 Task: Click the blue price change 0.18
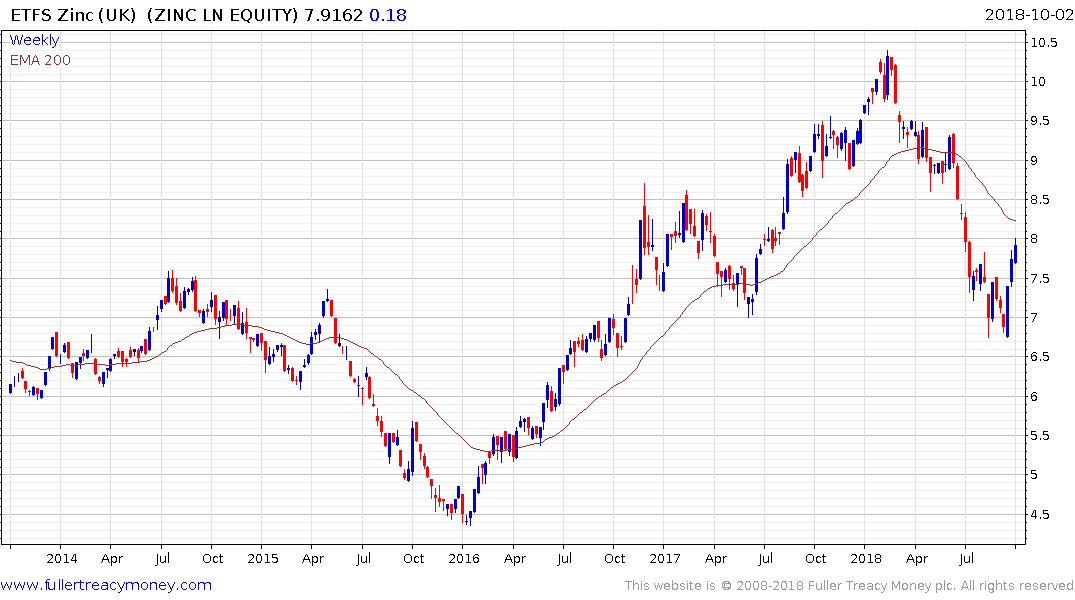(388, 15)
